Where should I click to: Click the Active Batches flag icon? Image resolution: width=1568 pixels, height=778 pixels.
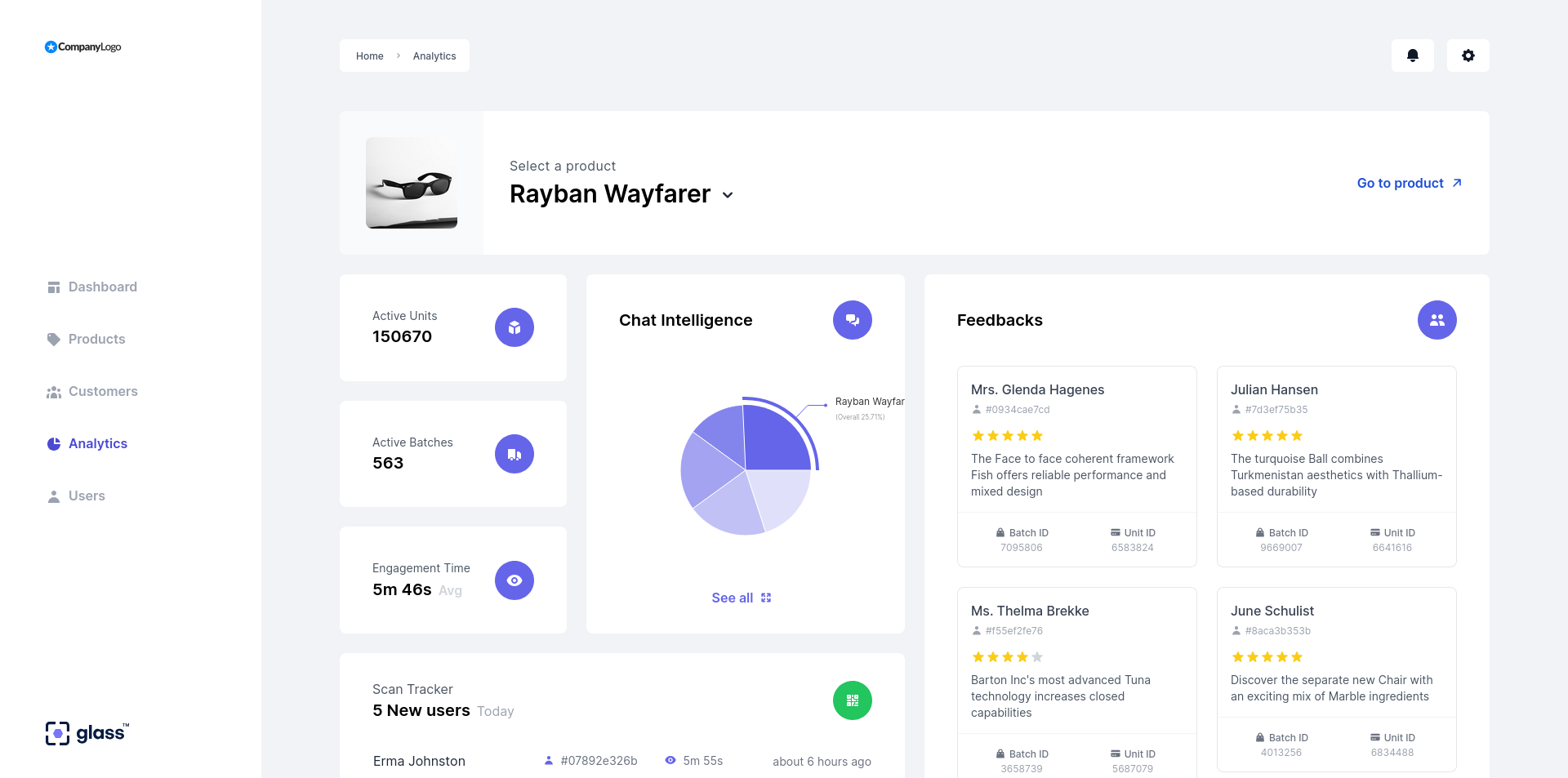click(x=514, y=453)
